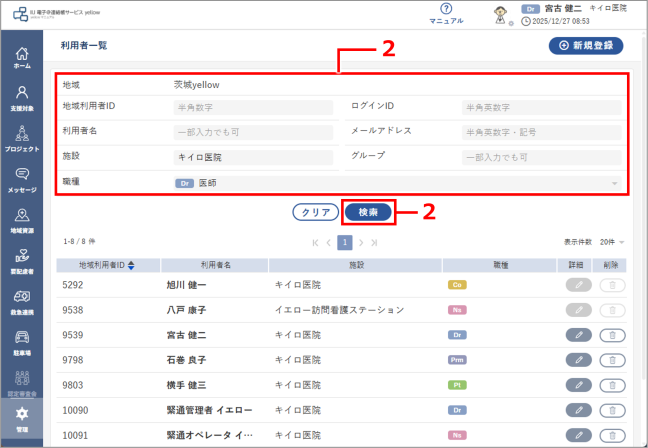The width and height of the screenshot is (648, 448).
Task: Open the マニュアル help icon
Action: click(446, 13)
